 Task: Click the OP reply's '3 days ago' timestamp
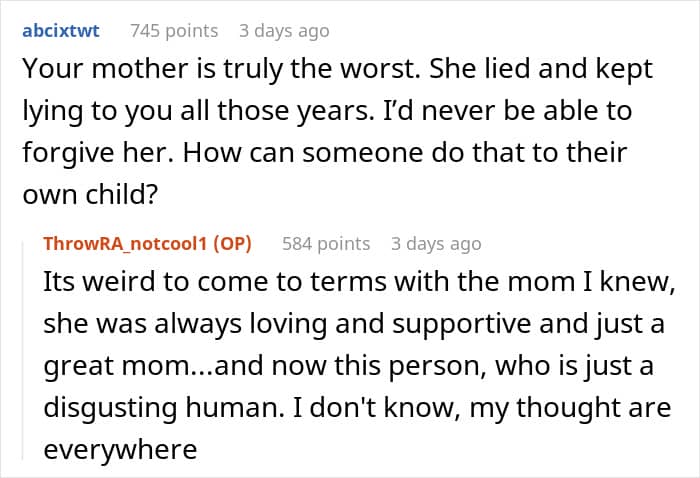click(x=436, y=243)
